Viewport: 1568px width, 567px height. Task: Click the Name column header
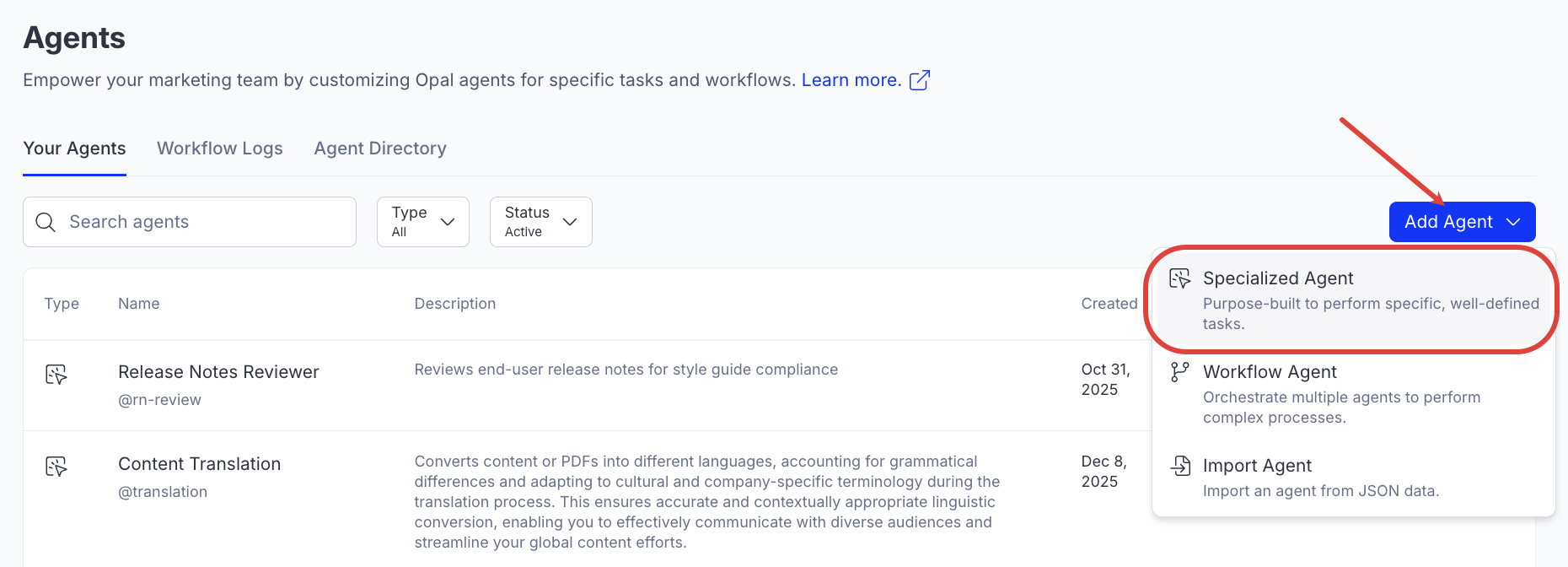139,304
